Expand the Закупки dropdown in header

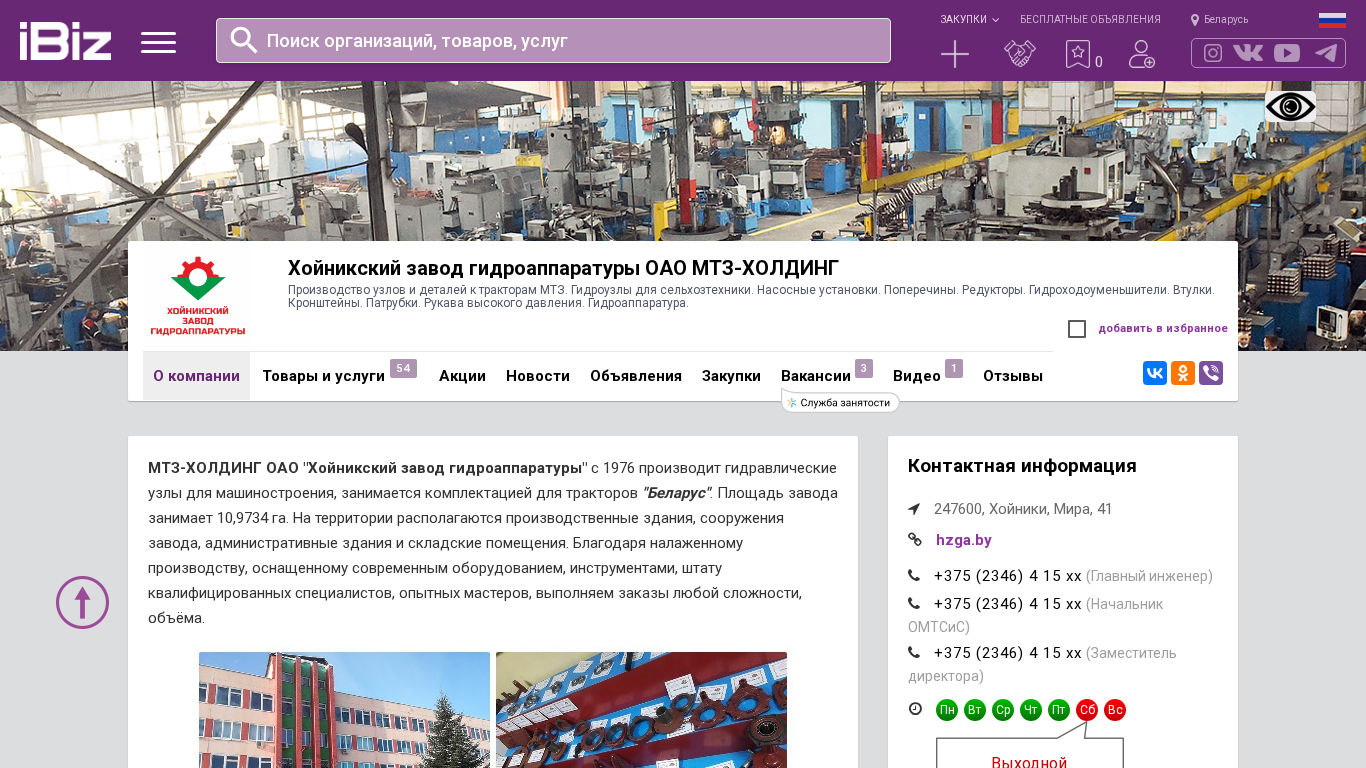point(969,19)
